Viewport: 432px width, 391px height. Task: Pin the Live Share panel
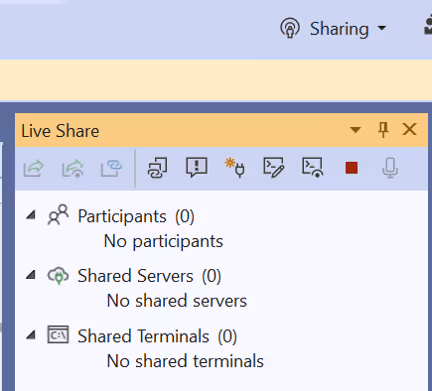pos(383,130)
